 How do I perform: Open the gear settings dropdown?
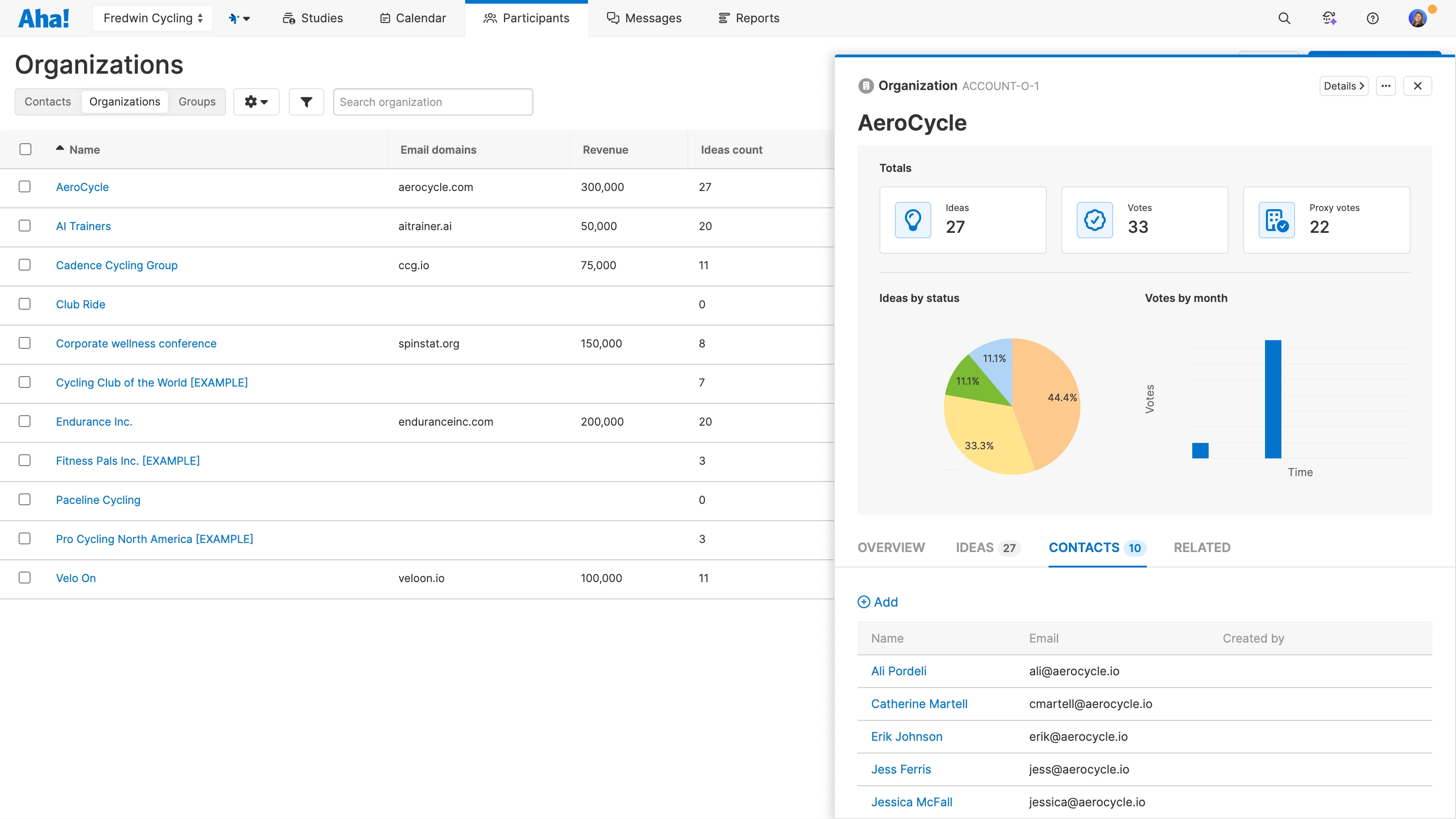tap(256, 102)
